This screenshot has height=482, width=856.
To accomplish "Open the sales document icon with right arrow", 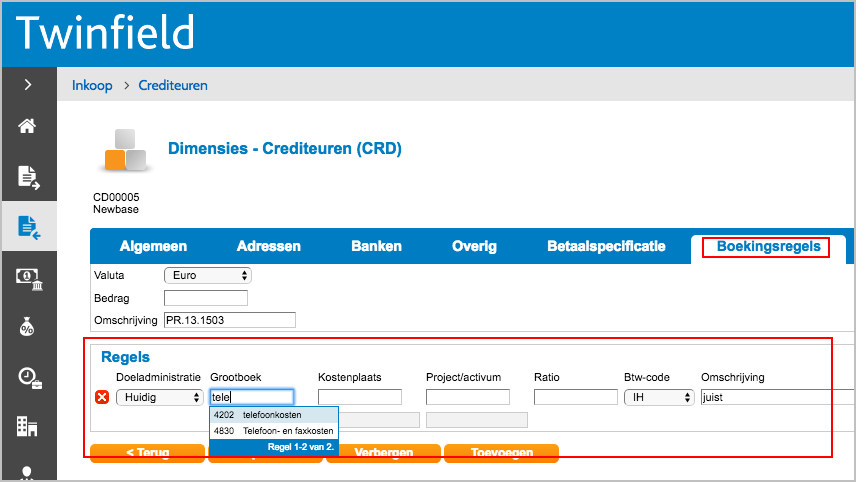I will (28, 177).
